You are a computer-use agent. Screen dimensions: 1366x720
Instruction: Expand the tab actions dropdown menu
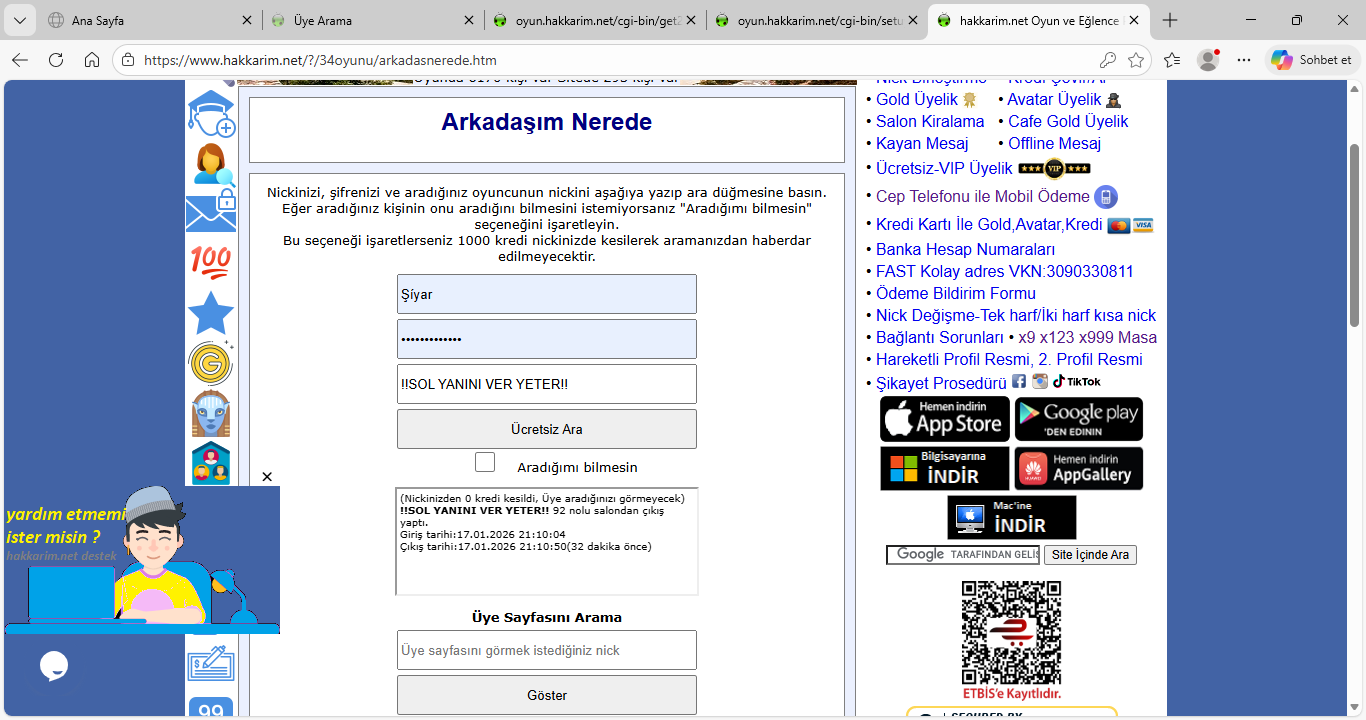click(x=19, y=20)
